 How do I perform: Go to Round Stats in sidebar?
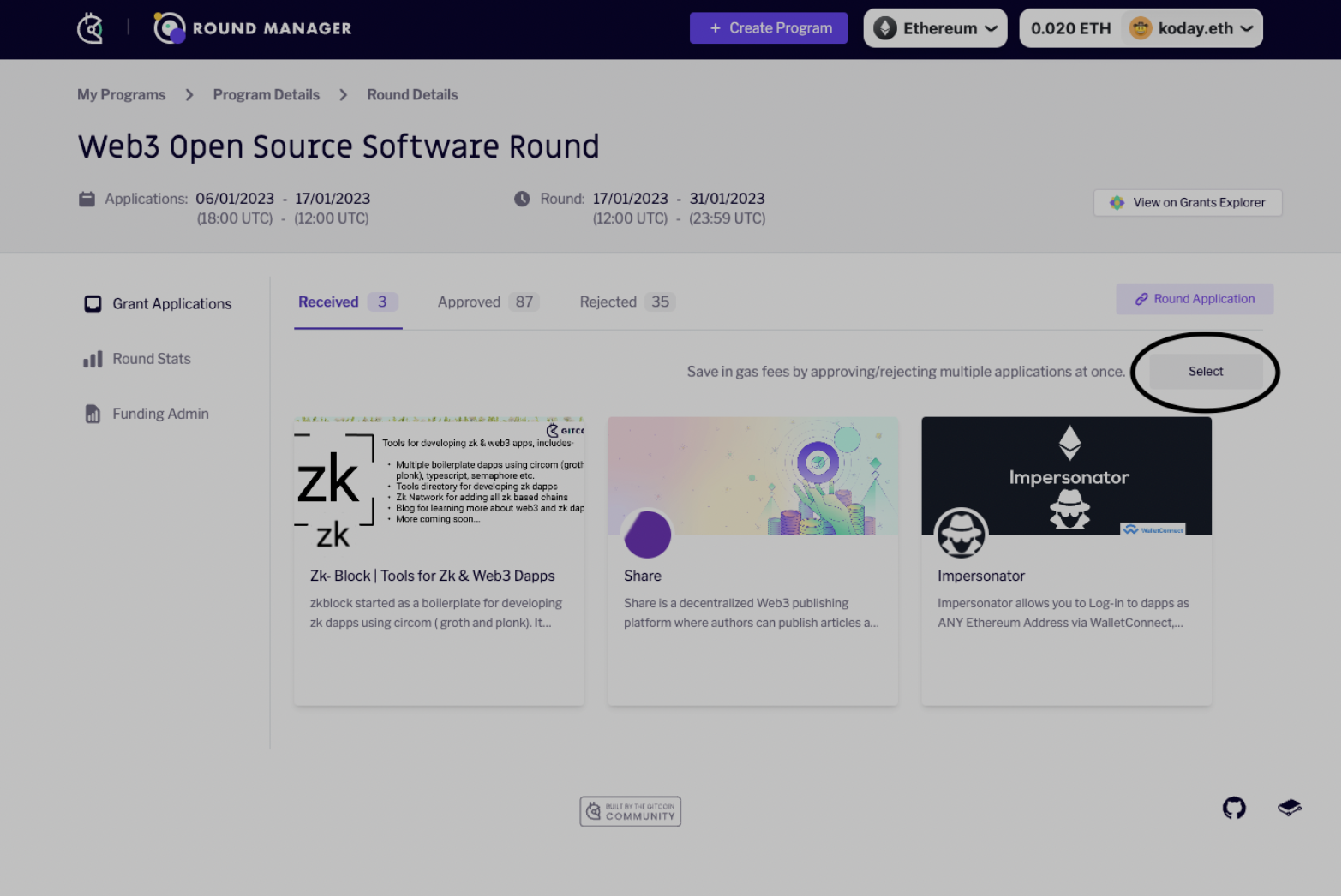coord(151,359)
